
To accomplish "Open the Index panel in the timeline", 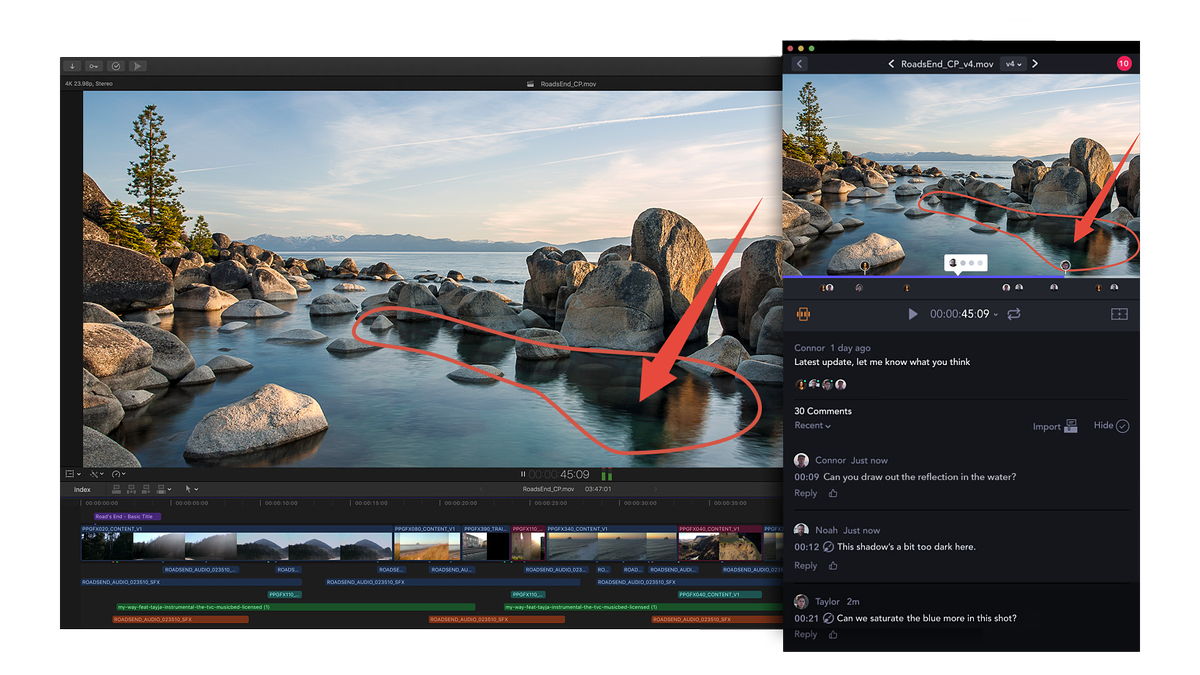I will pyautogui.click(x=82, y=489).
